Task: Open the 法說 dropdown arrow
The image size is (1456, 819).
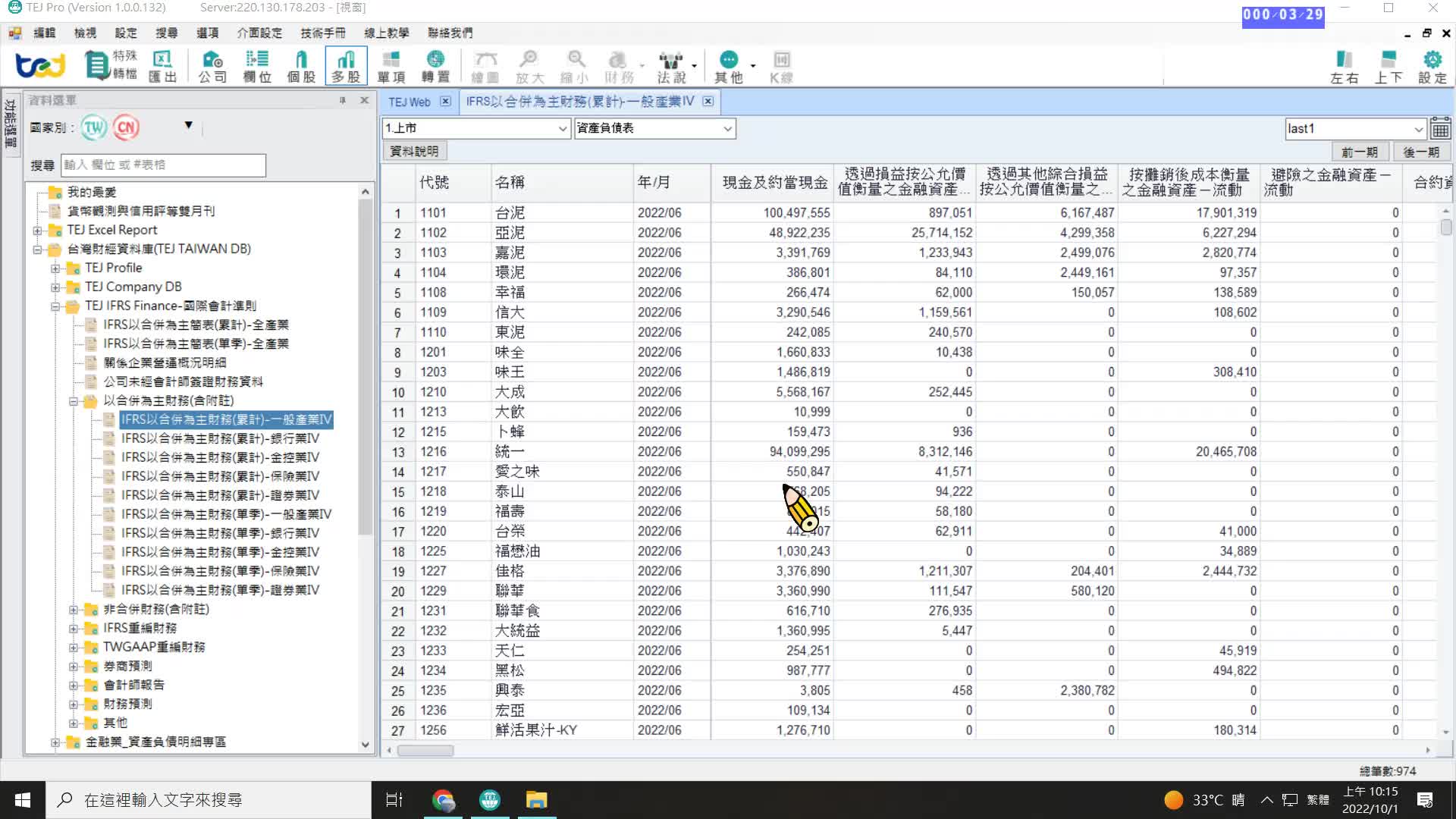Action: [x=694, y=66]
